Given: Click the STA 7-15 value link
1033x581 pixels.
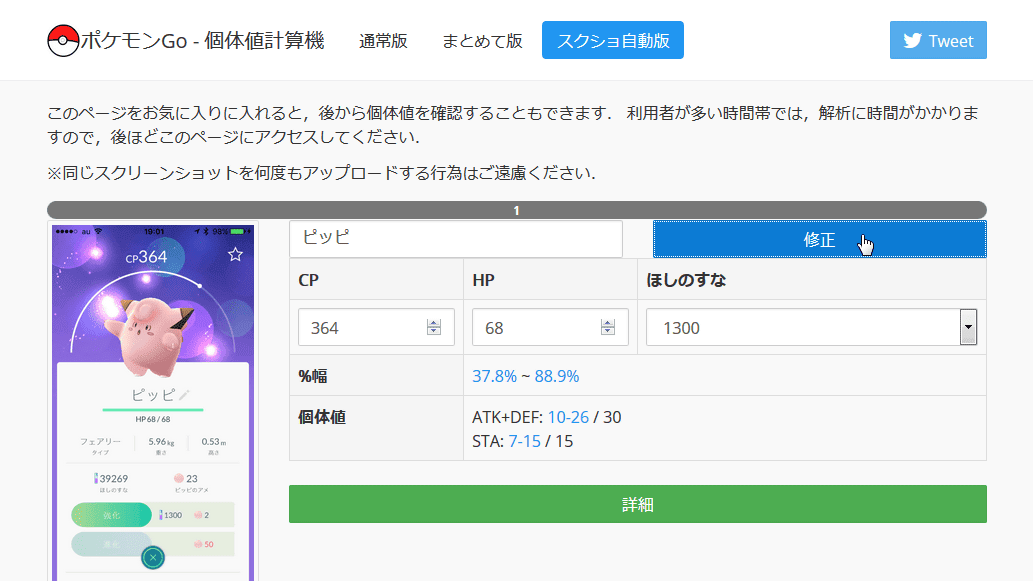Looking at the screenshot, I should point(524,441).
